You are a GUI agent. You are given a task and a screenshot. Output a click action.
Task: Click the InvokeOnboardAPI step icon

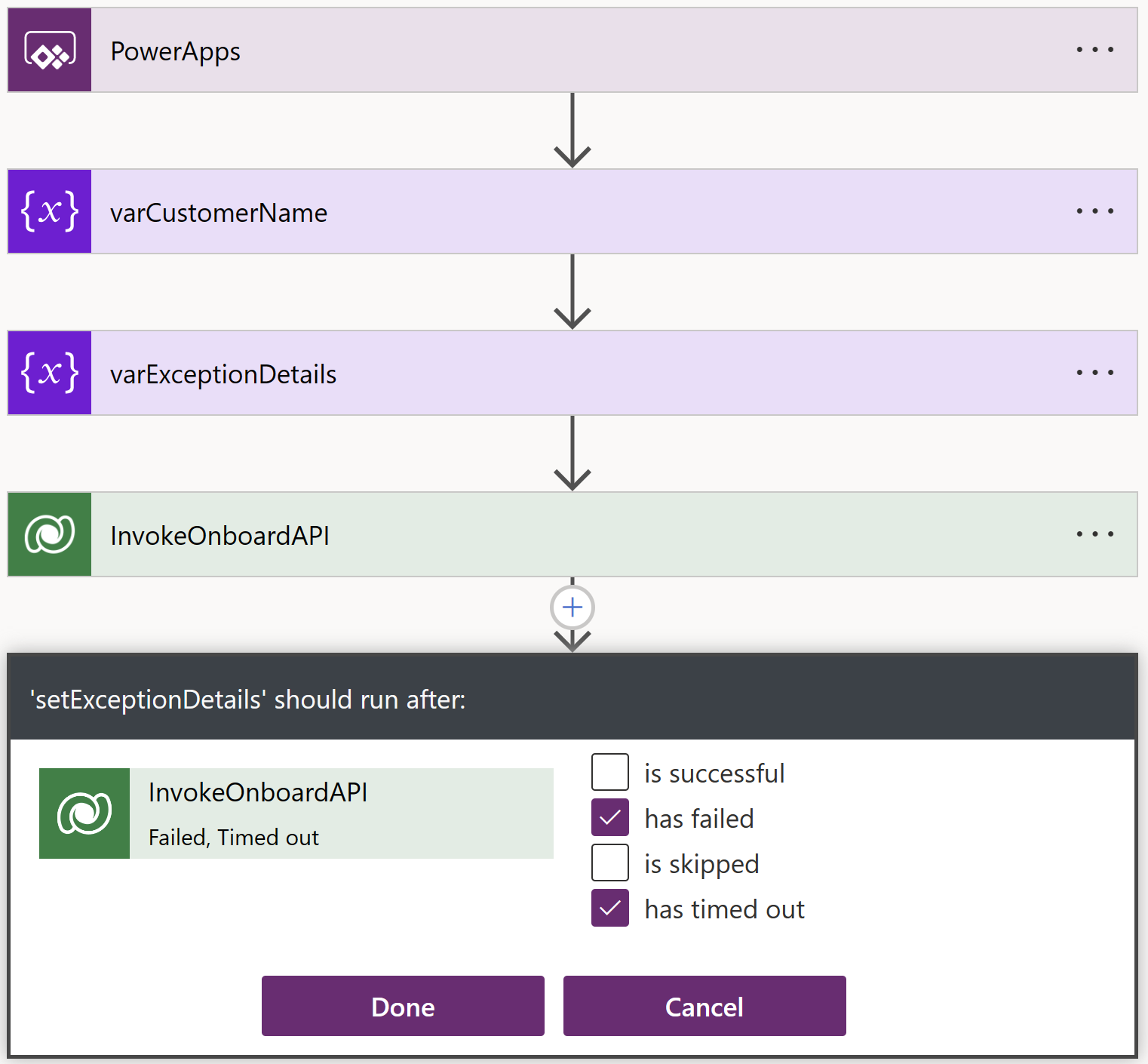[50, 535]
